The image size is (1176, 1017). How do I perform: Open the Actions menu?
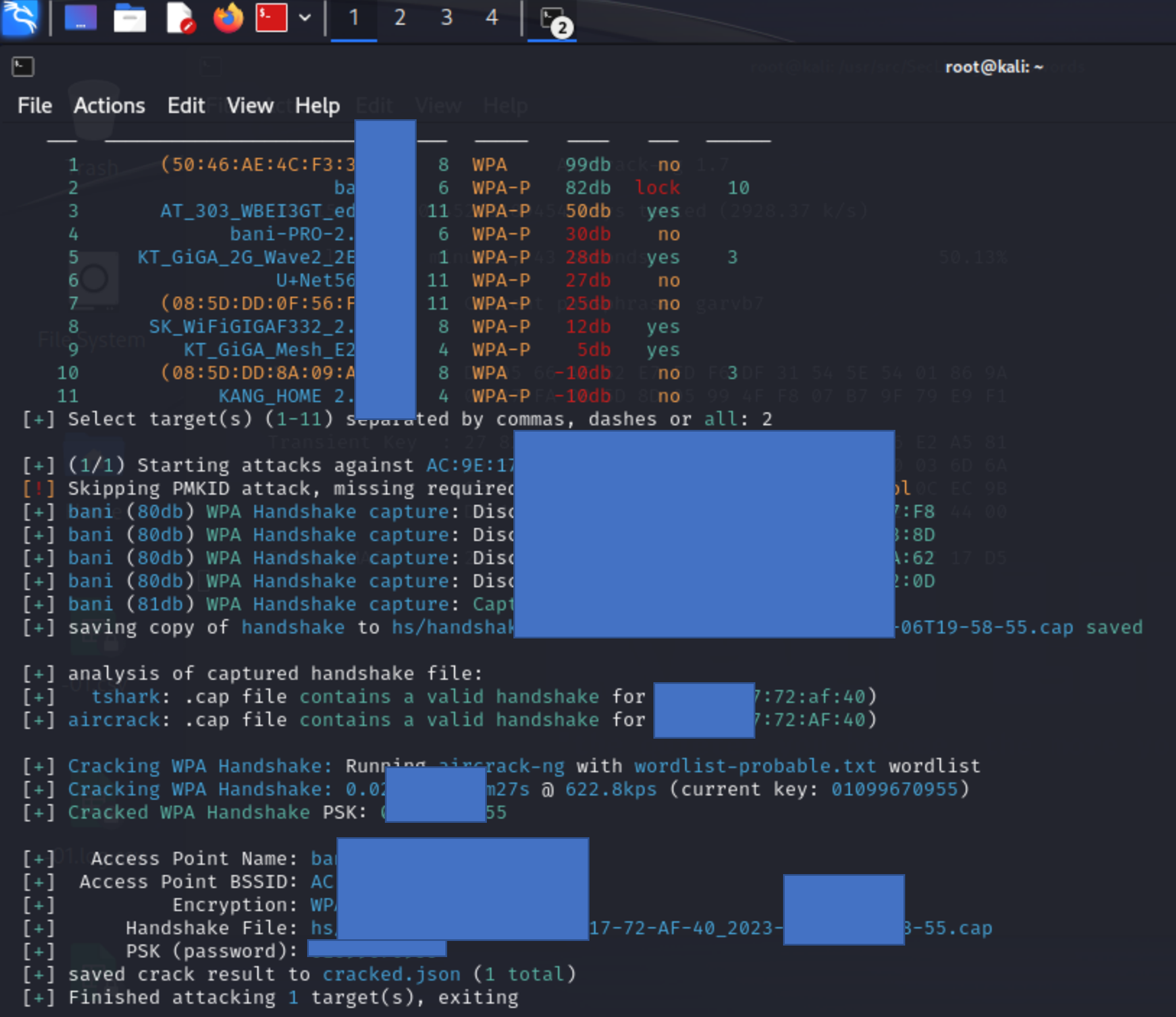click(x=109, y=106)
